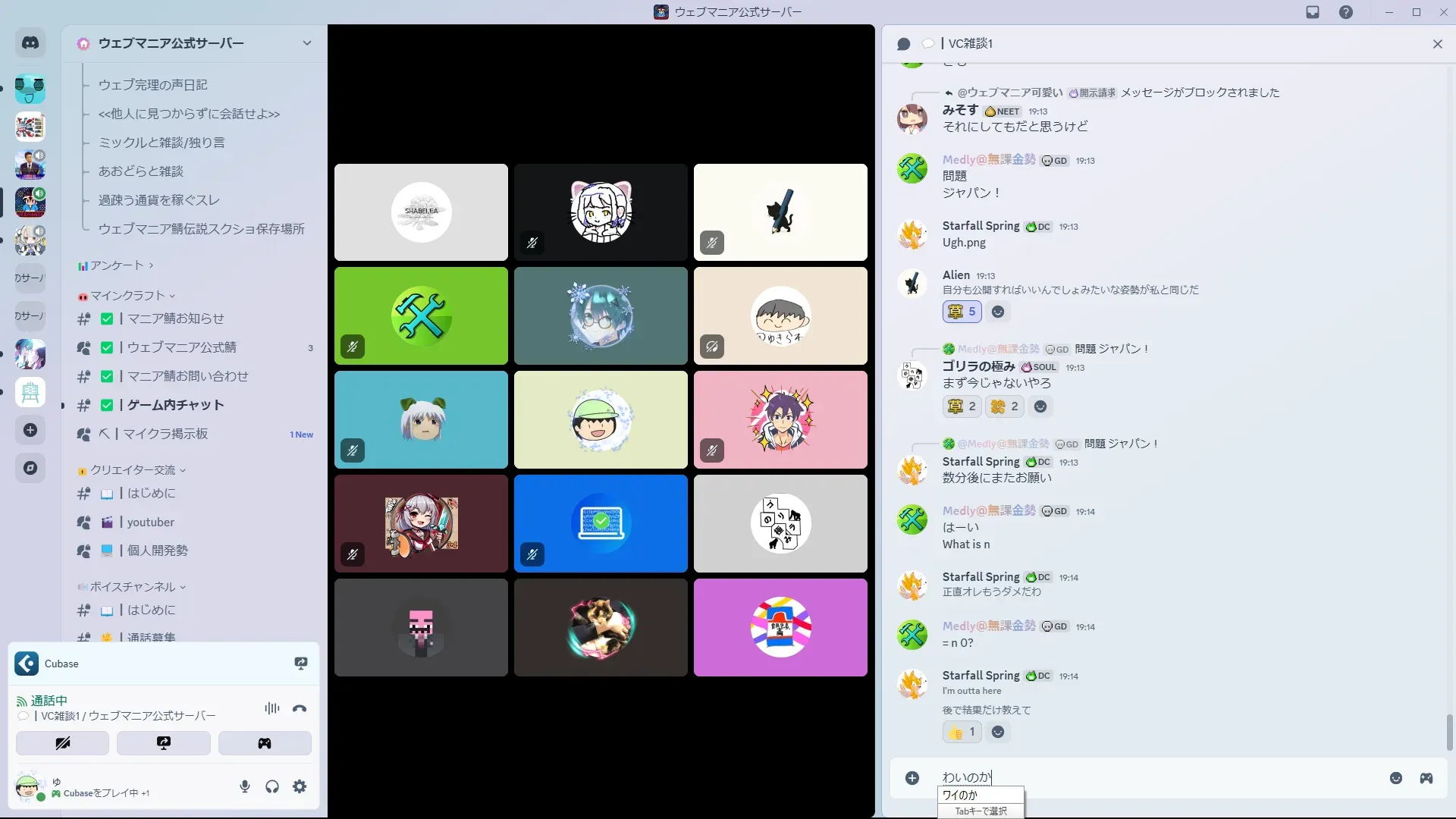The width and height of the screenshot is (1456, 819).
Task: Open the Discover servers compass icon
Action: click(x=30, y=468)
